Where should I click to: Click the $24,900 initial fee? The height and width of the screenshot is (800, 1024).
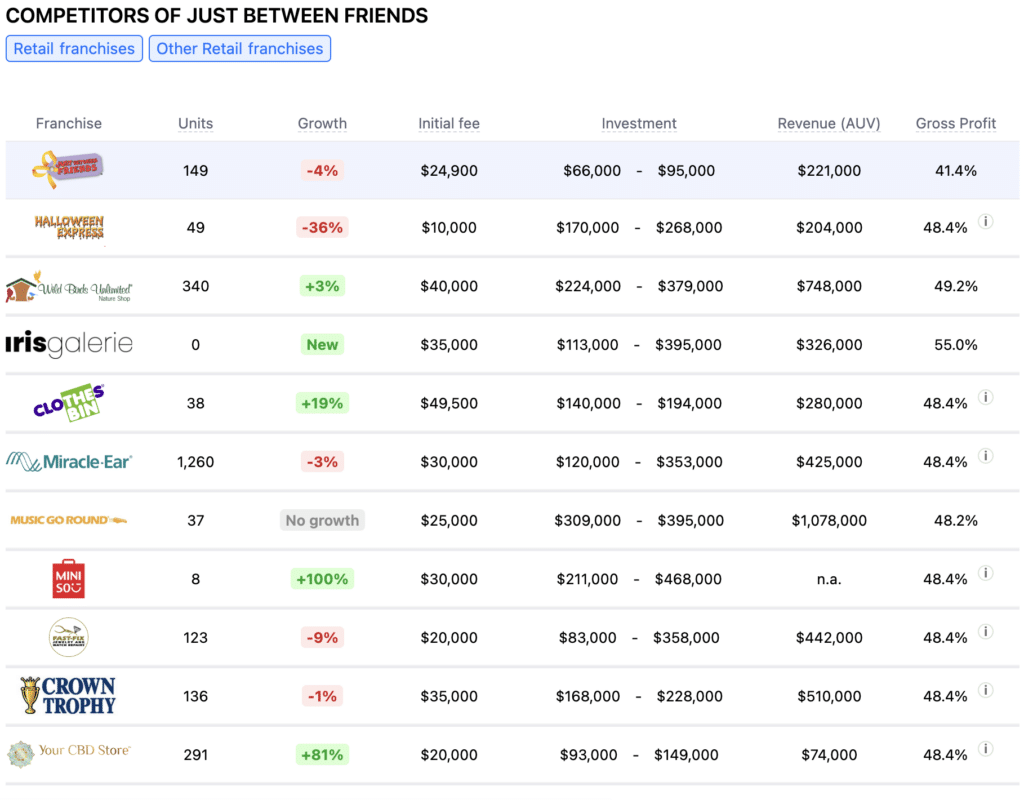coord(449,170)
